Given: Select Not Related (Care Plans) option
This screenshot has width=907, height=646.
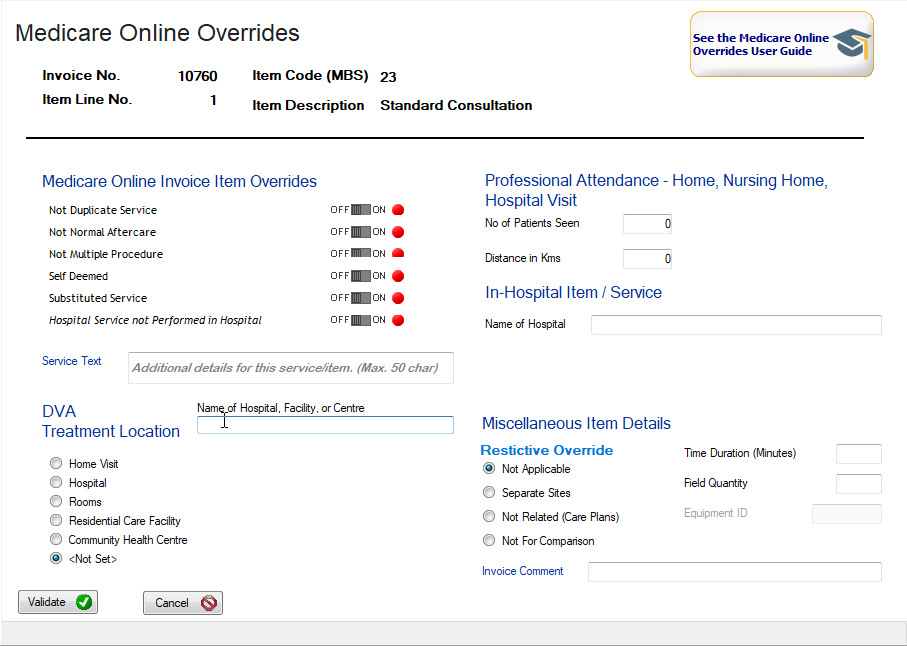Looking at the screenshot, I should pos(489,516).
